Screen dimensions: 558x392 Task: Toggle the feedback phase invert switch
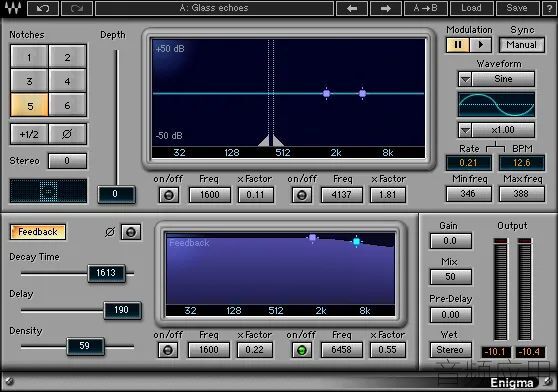pyautogui.click(x=131, y=232)
